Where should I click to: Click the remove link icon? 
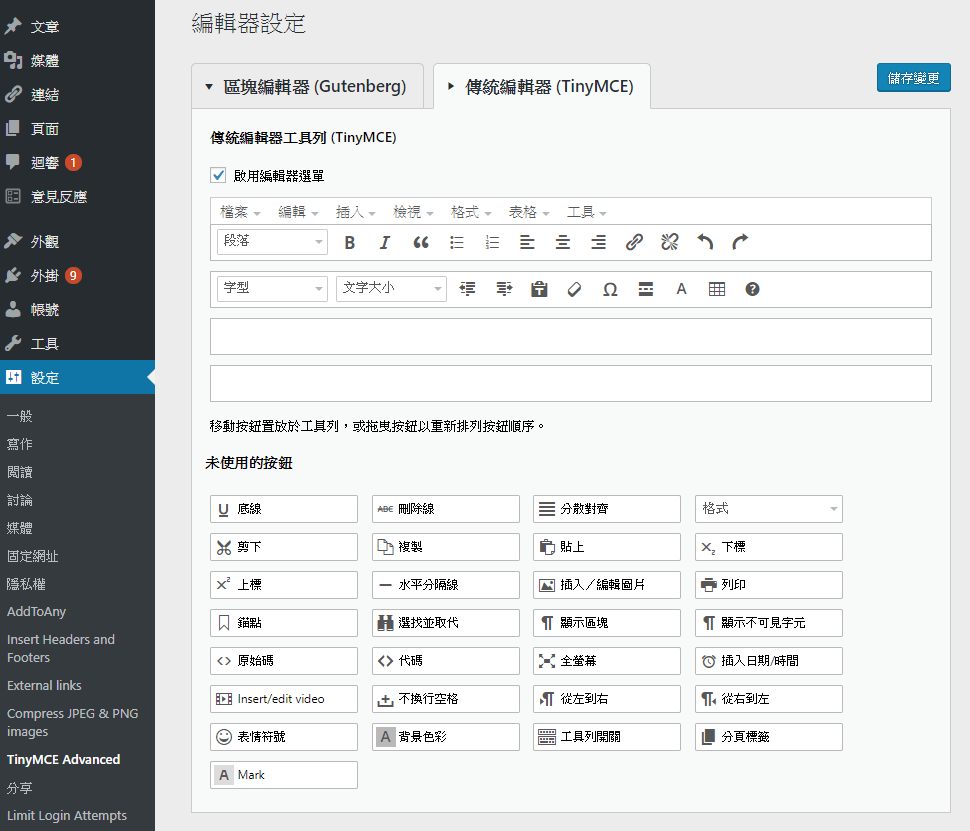(x=669, y=242)
